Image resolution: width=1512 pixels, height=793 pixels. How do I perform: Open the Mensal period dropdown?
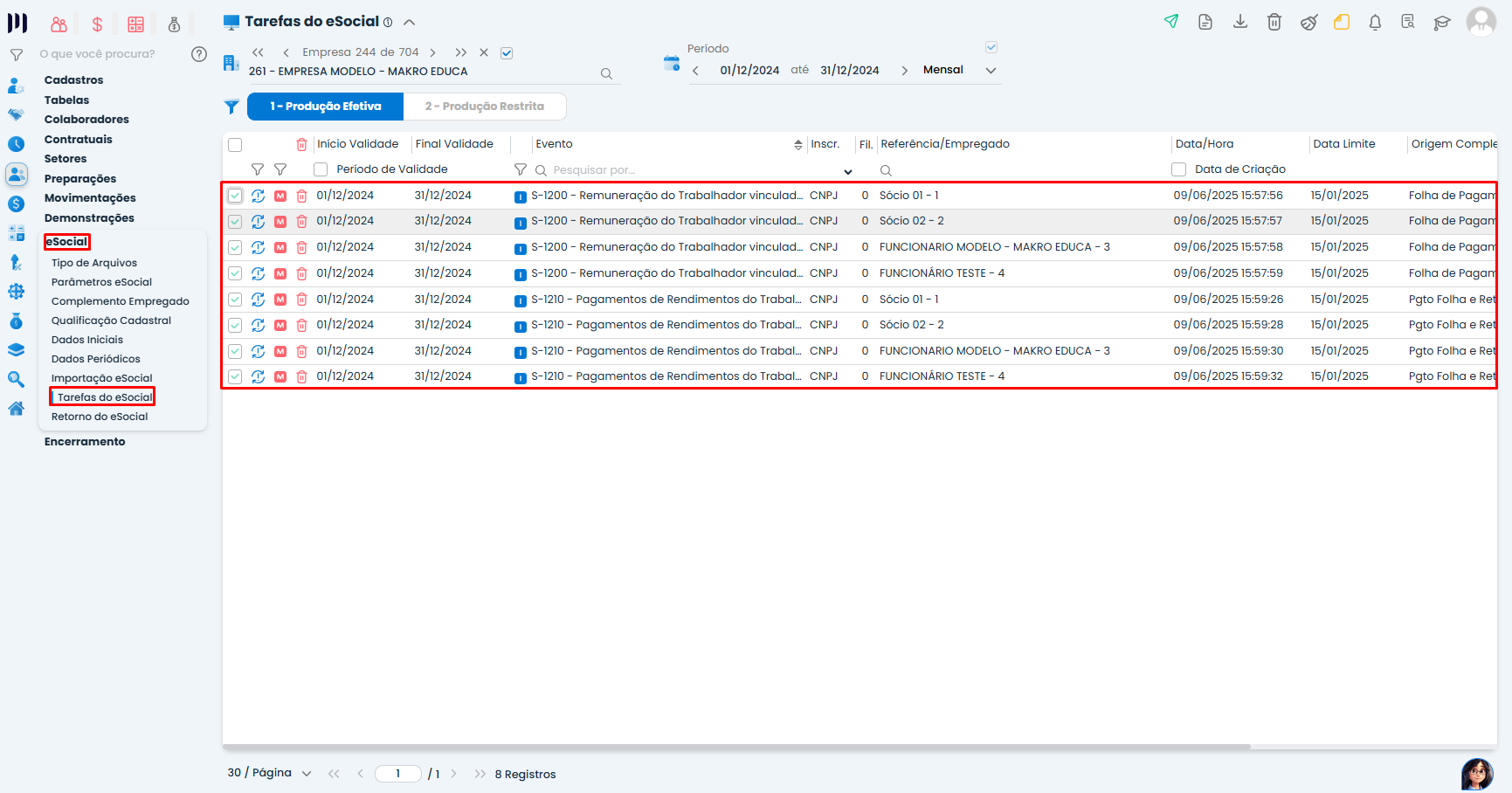tap(991, 71)
